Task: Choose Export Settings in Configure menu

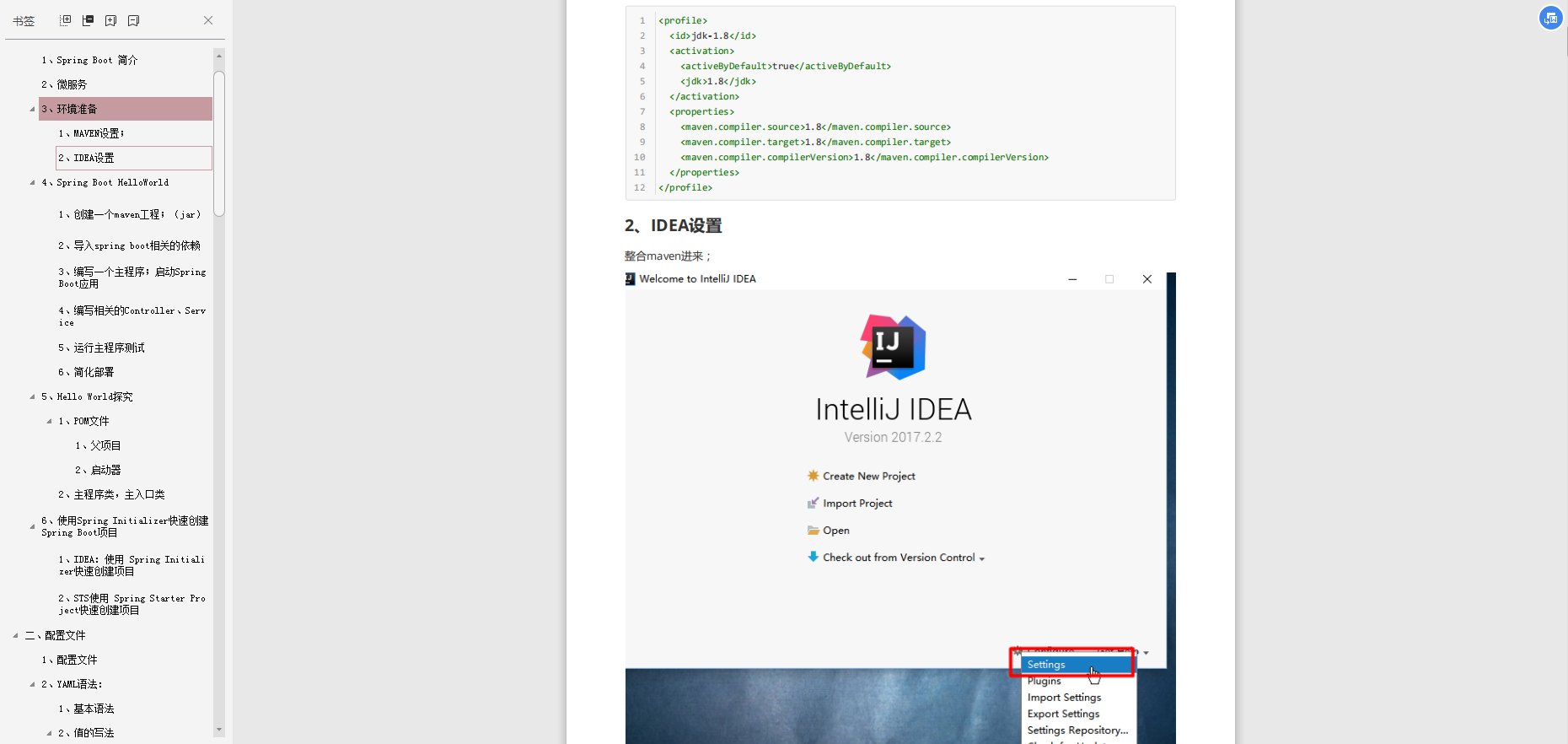Action: coord(1063,714)
